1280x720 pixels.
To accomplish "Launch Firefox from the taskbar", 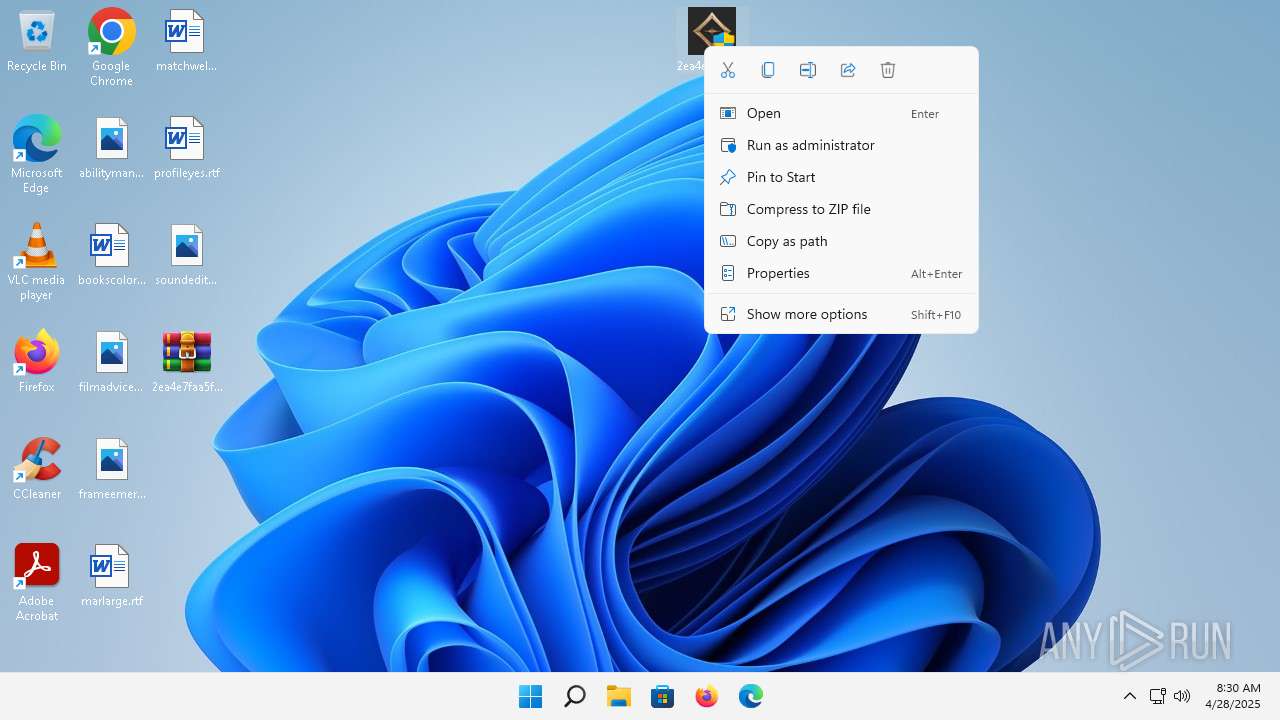I will click(706, 696).
